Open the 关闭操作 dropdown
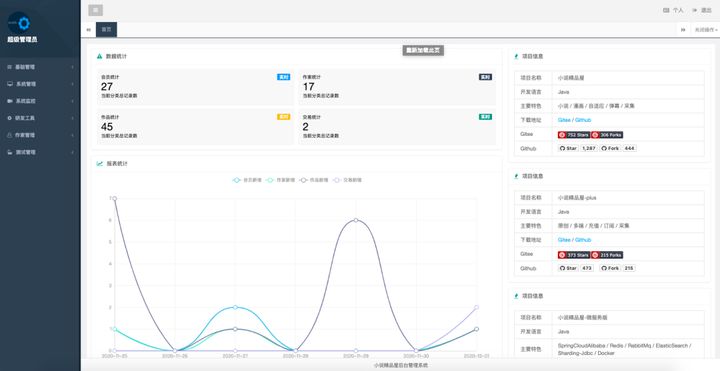The width and height of the screenshot is (720, 371). coord(705,29)
